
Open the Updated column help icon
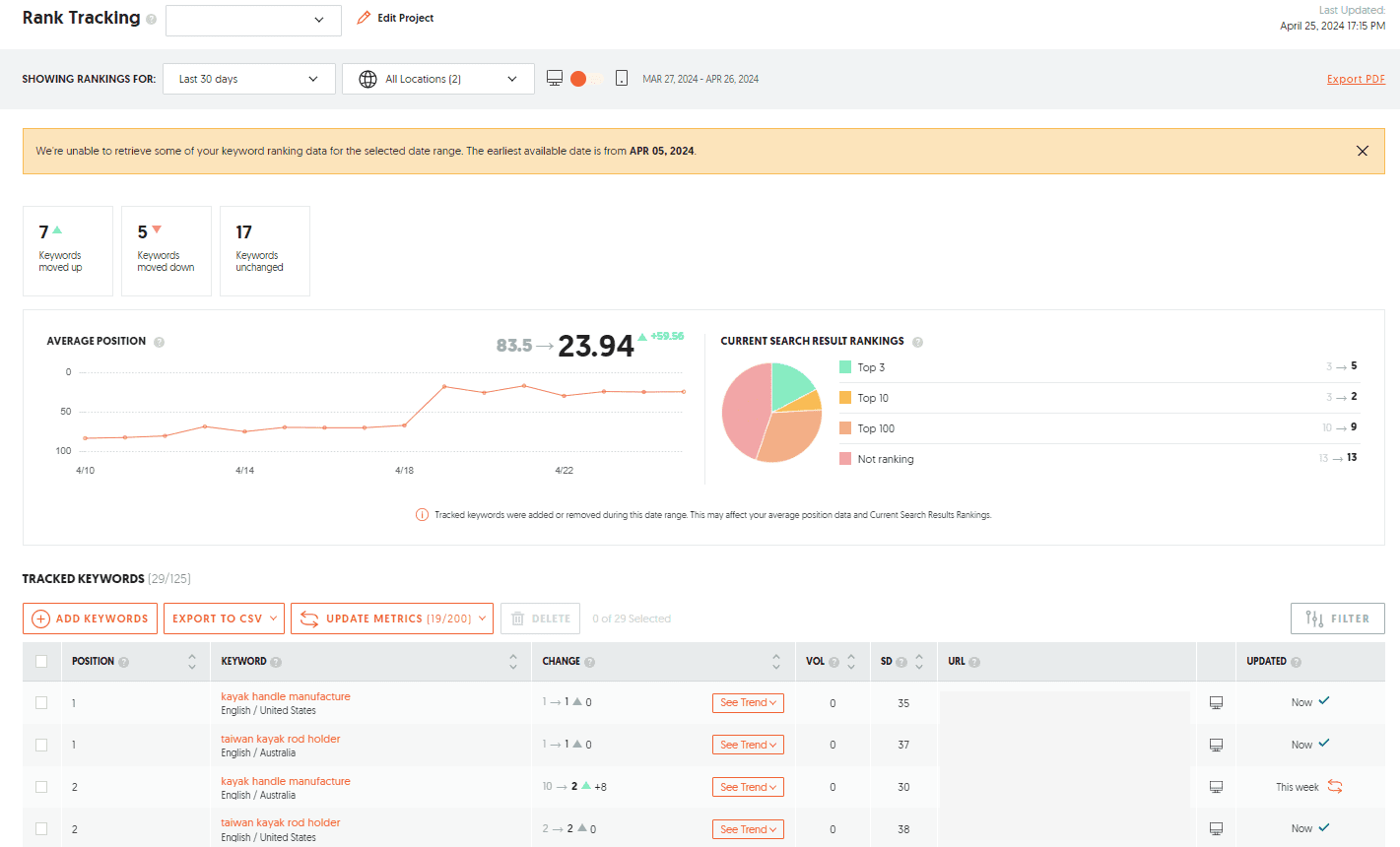[1297, 662]
